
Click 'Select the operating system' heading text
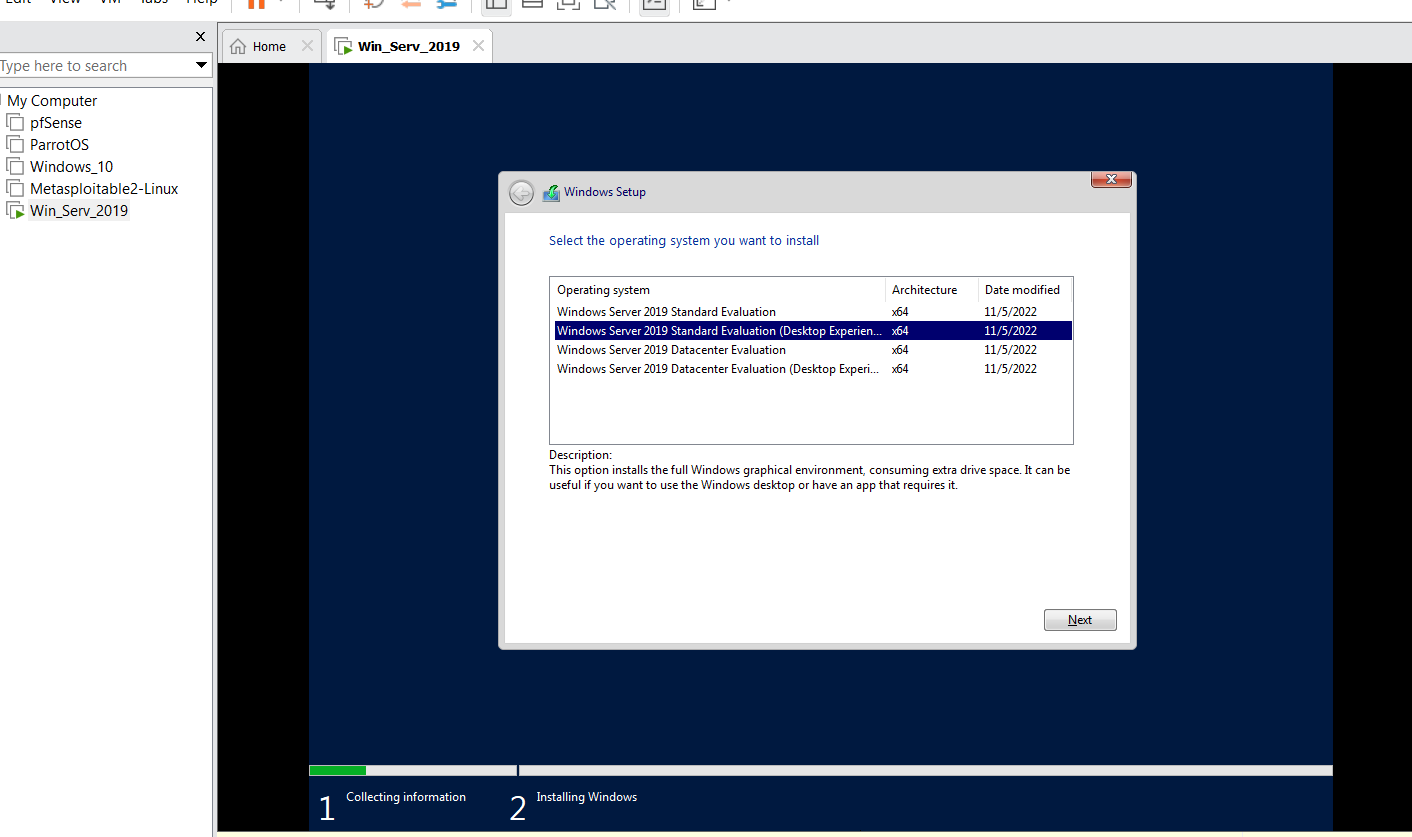coord(684,241)
